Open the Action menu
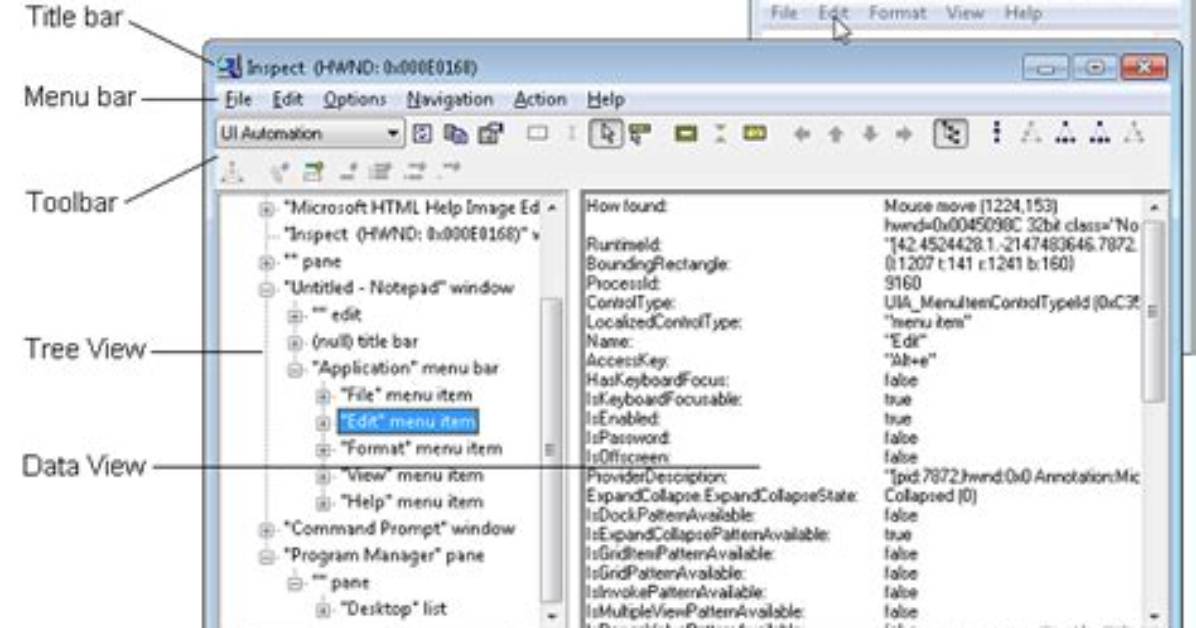The width and height of the screenshot is (1196, 628). (540, 99)
